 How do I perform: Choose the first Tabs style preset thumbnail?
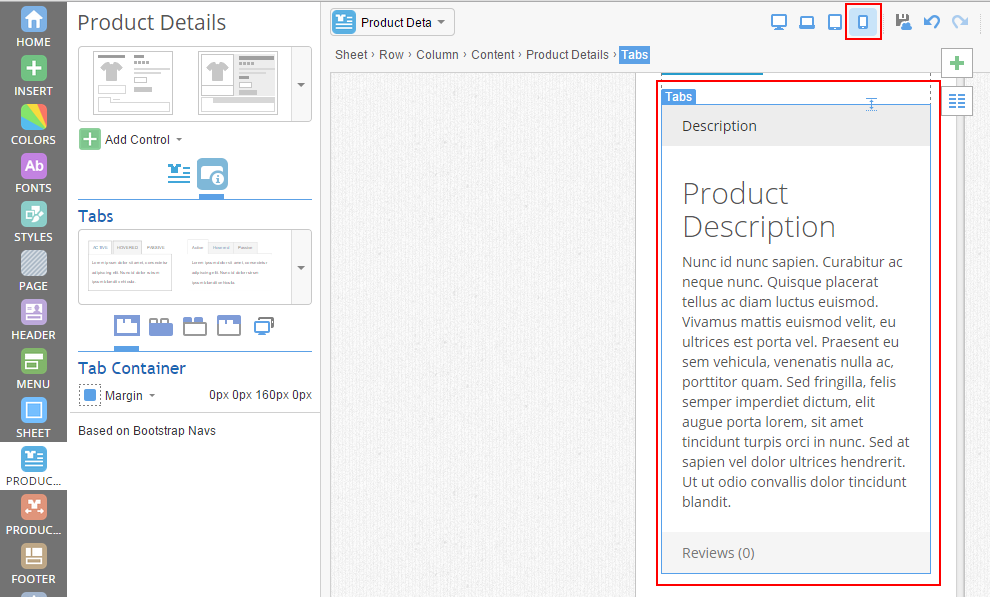pos(129,265)
